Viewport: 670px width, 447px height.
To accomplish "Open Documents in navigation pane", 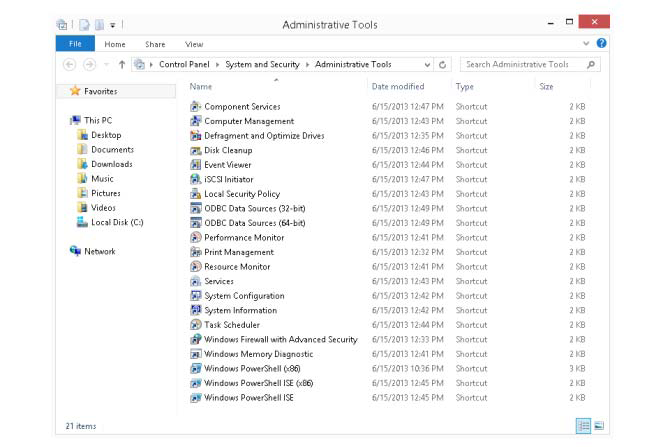I will (112, 150).
